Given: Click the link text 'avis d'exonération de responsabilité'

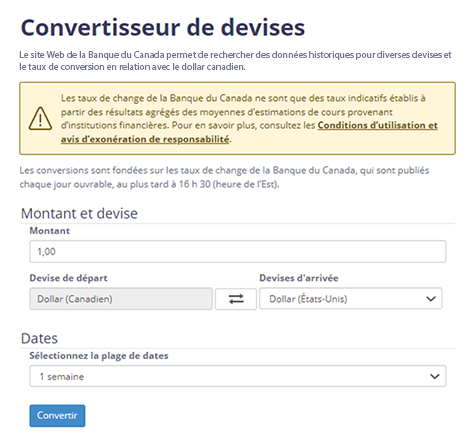Looking at the screenshot, I should click(145, 139).
